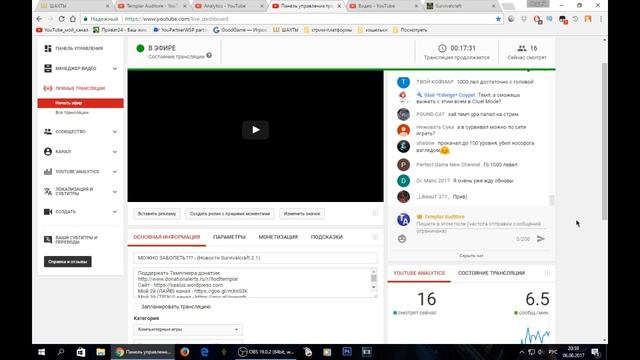Switch to the Монетизация tab
The image size is (640, 360).
coord(278,237)
